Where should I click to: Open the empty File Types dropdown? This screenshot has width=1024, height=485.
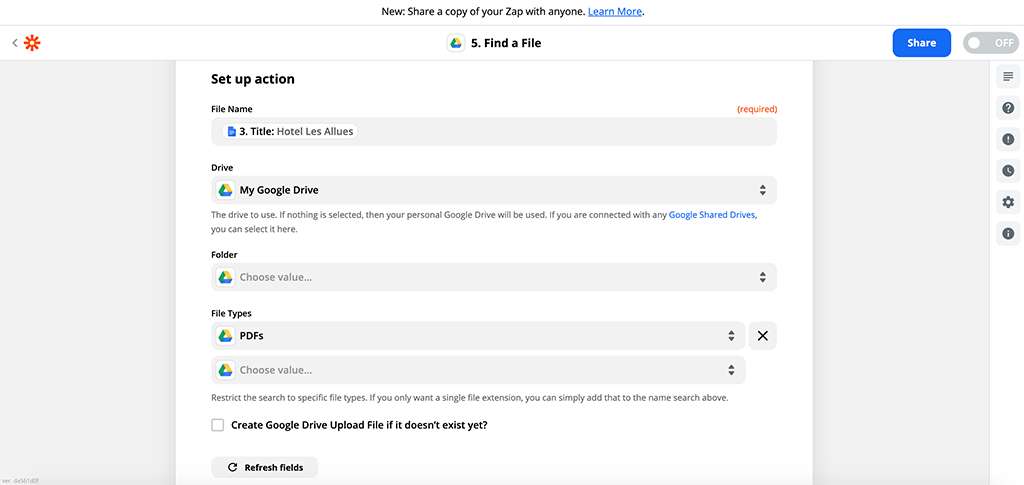pos(478,370)
